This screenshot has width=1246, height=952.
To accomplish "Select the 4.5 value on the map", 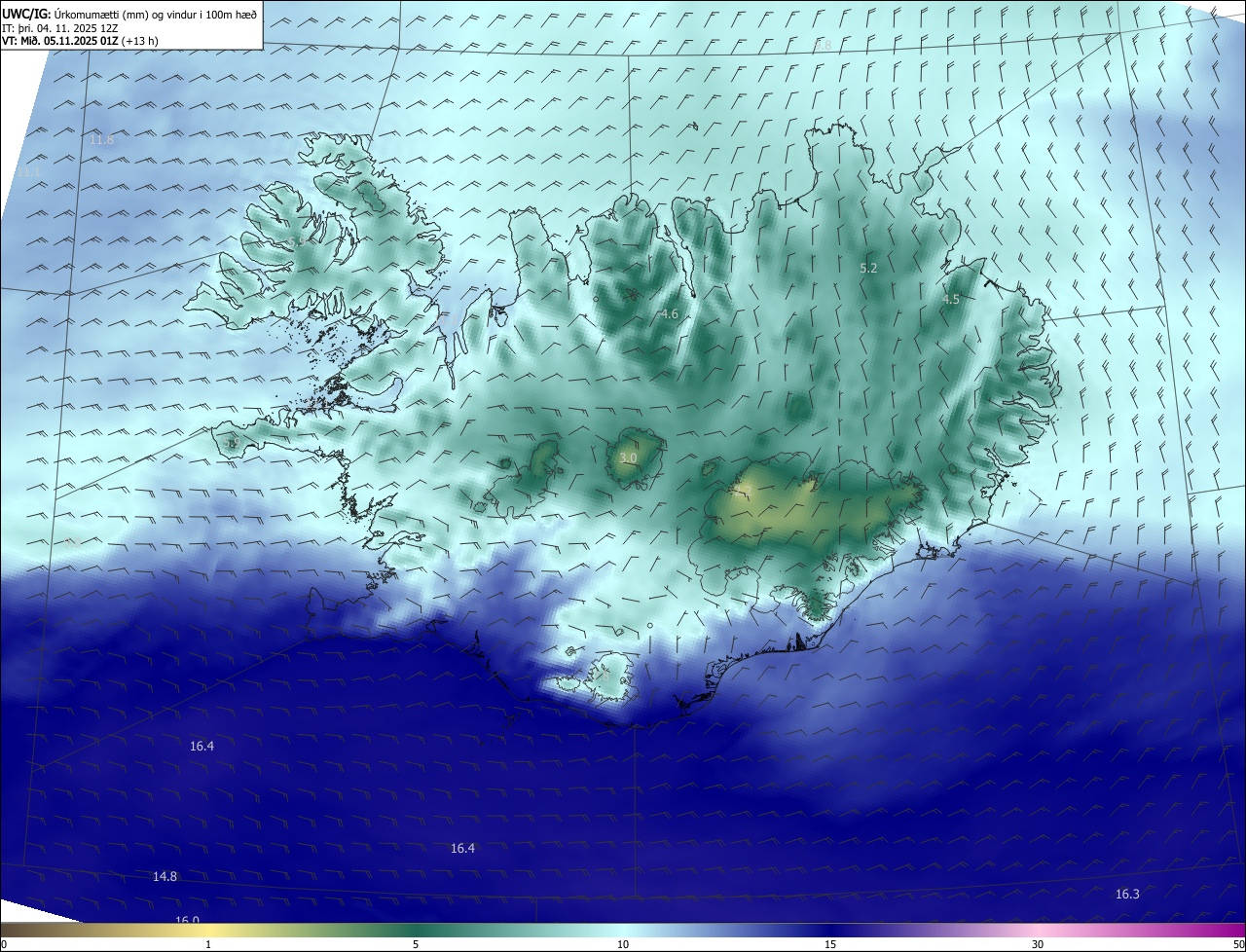I will coord(951,300).
